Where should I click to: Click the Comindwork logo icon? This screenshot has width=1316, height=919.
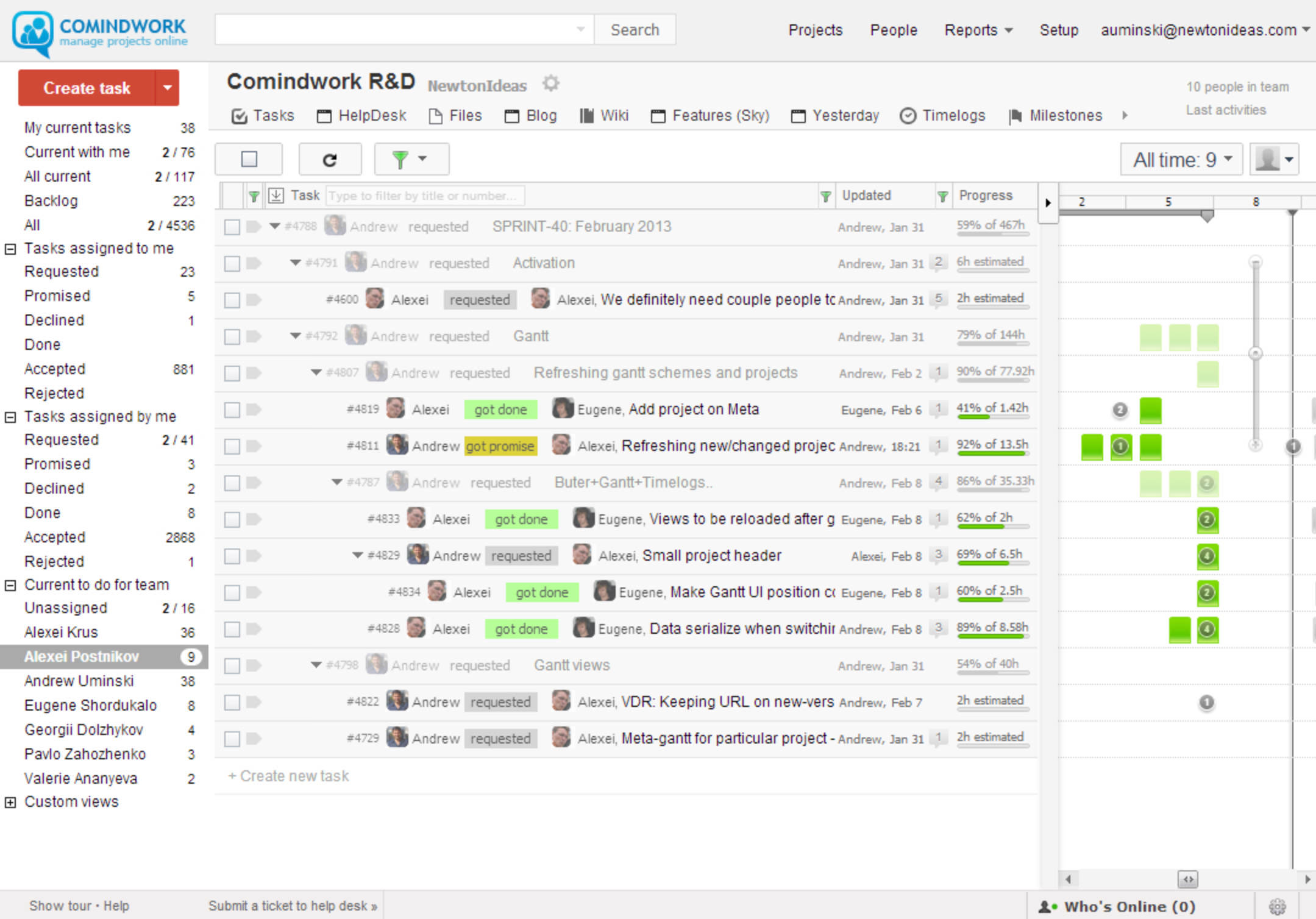click(33, 32)
